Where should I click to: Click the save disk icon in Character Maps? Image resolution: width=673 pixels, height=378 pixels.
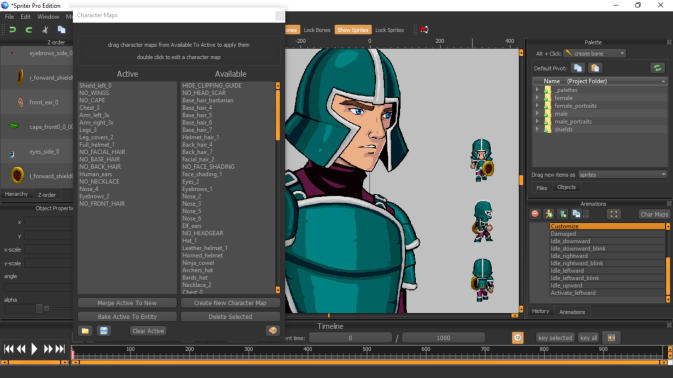(x=104, y=331)
